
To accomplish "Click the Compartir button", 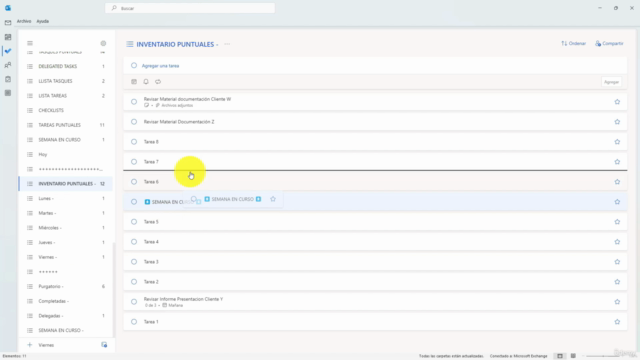I will [x=609, y=43].
